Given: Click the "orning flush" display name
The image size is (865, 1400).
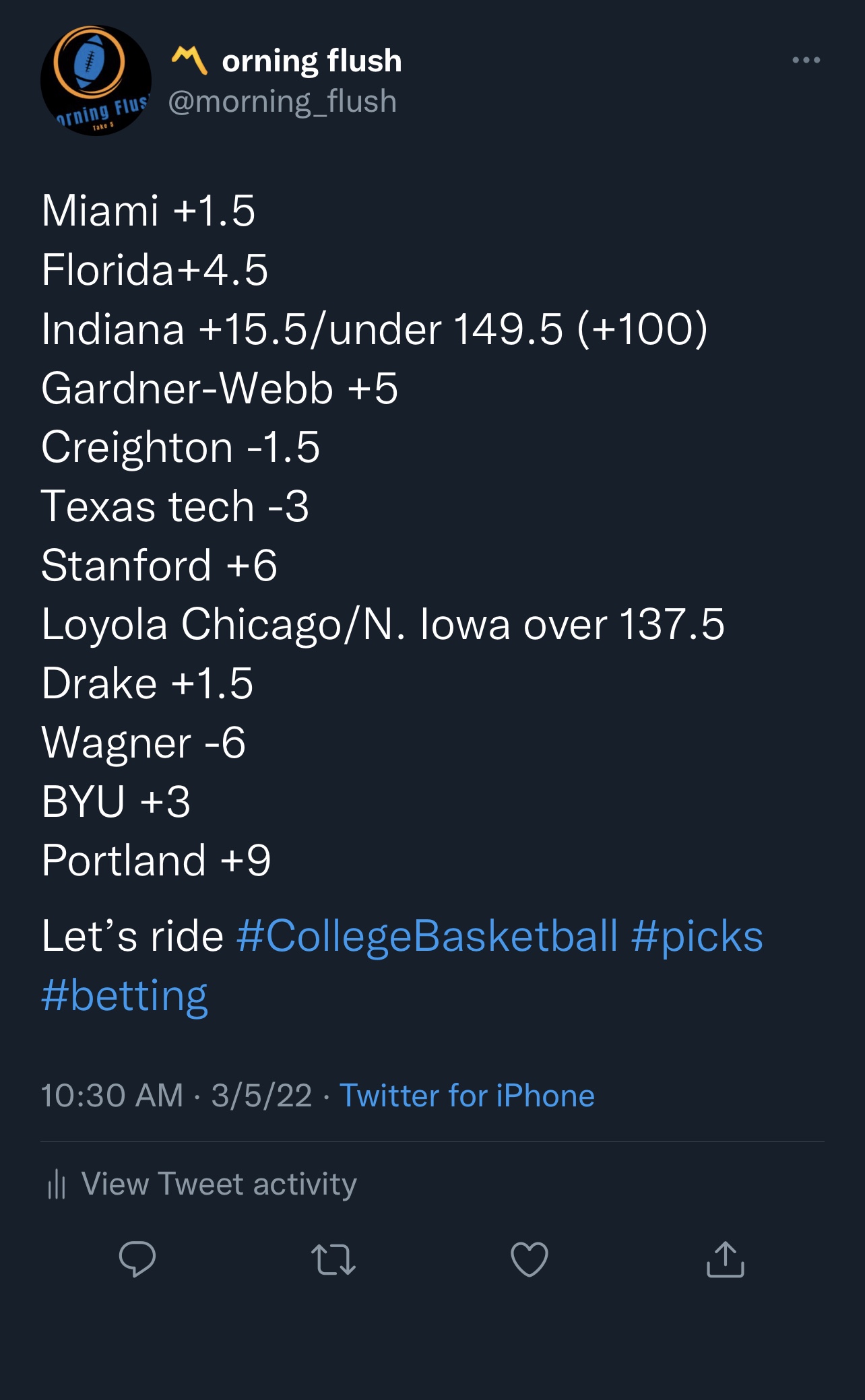Looking at the screenshot, I should tap(312, 61).
